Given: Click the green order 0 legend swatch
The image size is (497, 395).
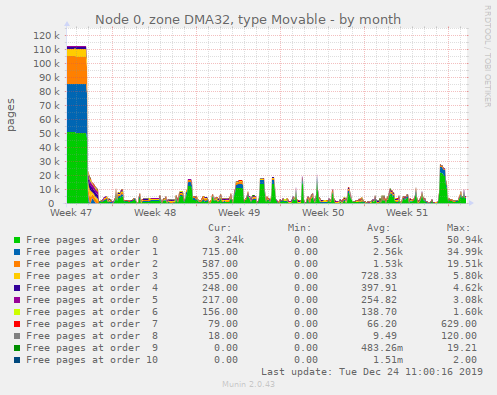Looking at the screenshot, I should pos(17,240).
